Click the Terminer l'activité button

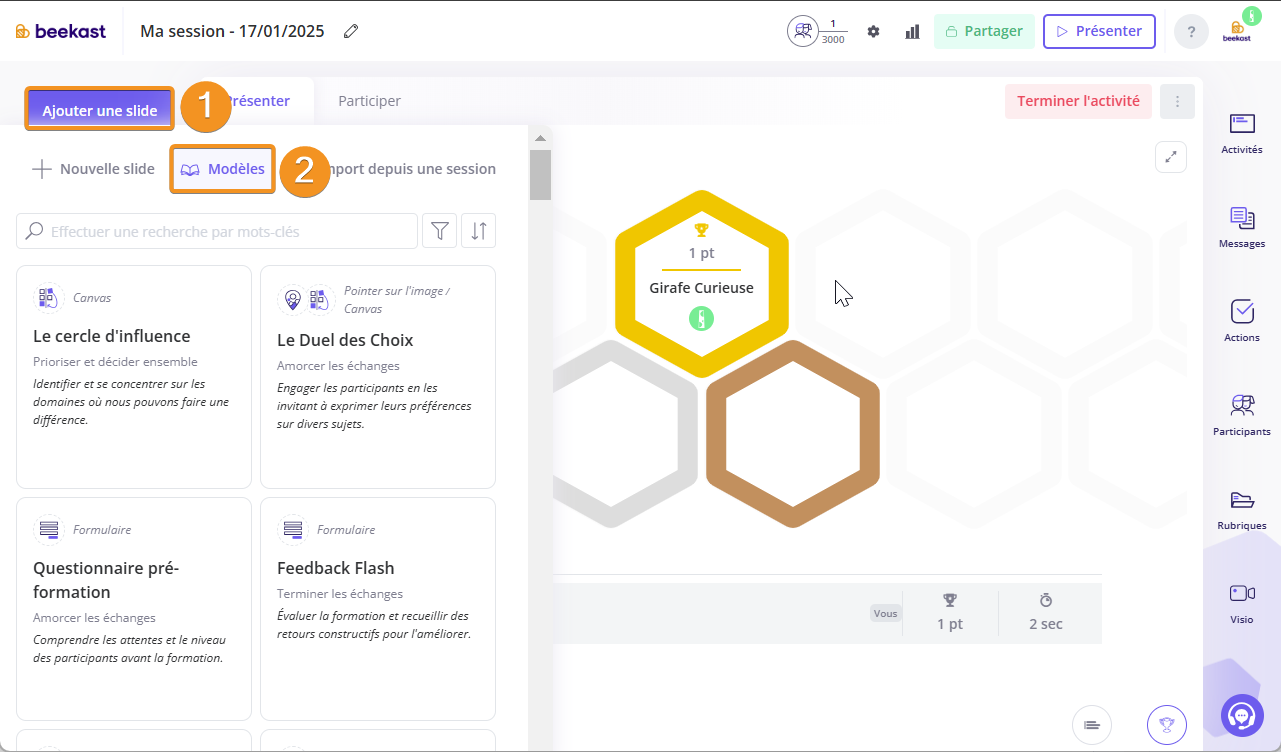click(x=1078, y=101)
